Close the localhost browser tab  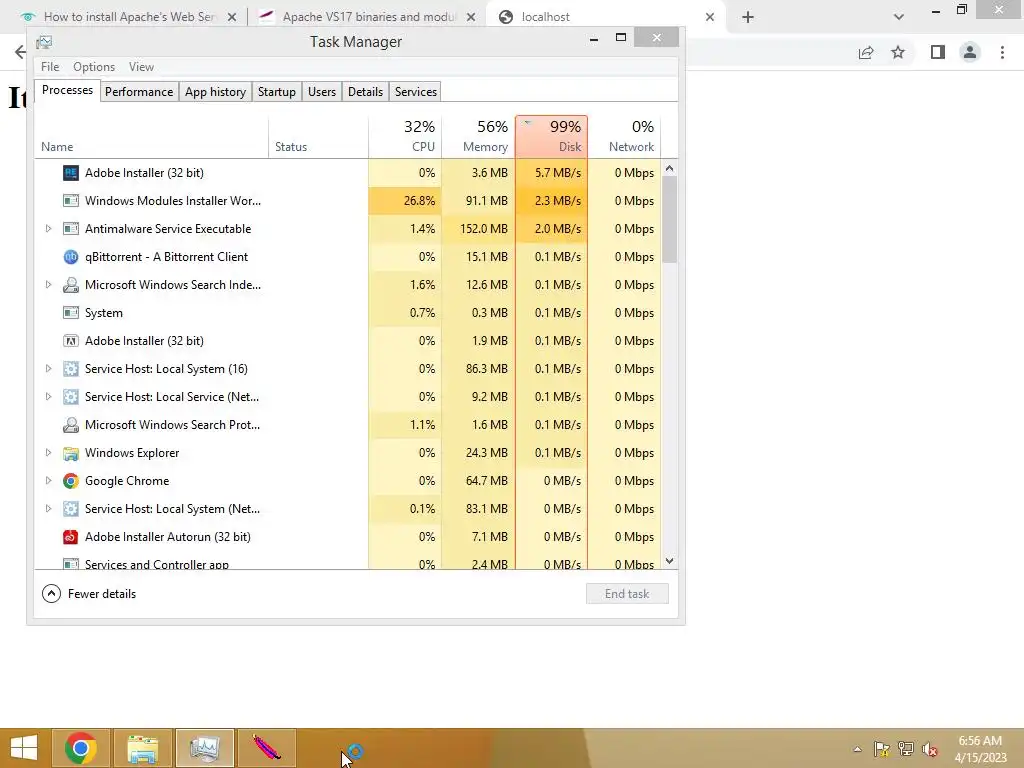[x=710, y=17]
